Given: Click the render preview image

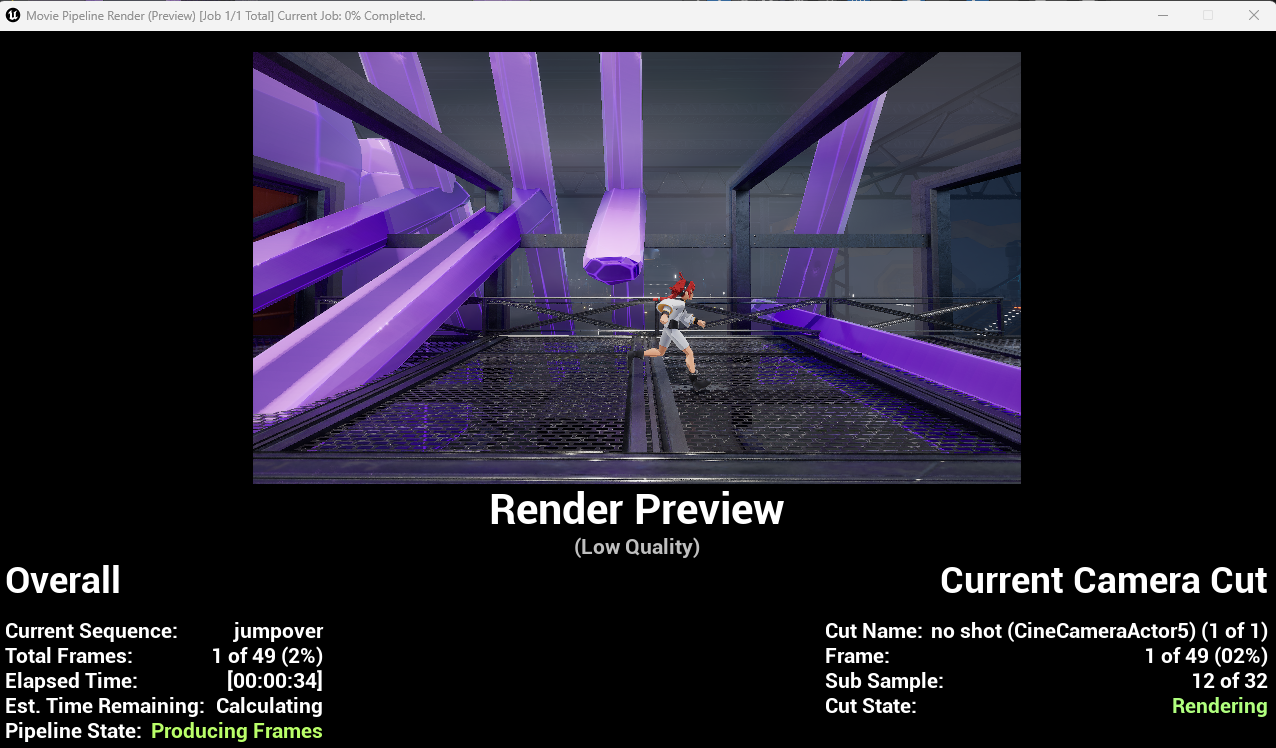Looking at the screenshot, I should coord(637,268).
